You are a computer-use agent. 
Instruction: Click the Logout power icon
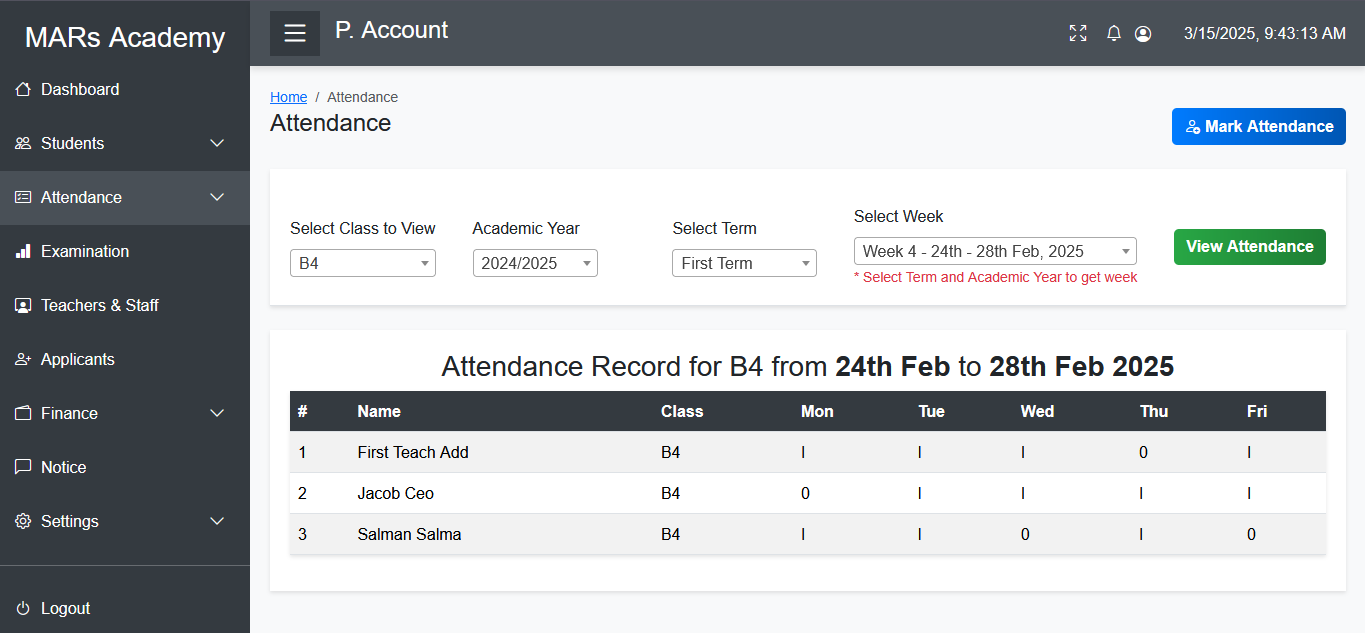pyautogui.click(x=23, y=608)
